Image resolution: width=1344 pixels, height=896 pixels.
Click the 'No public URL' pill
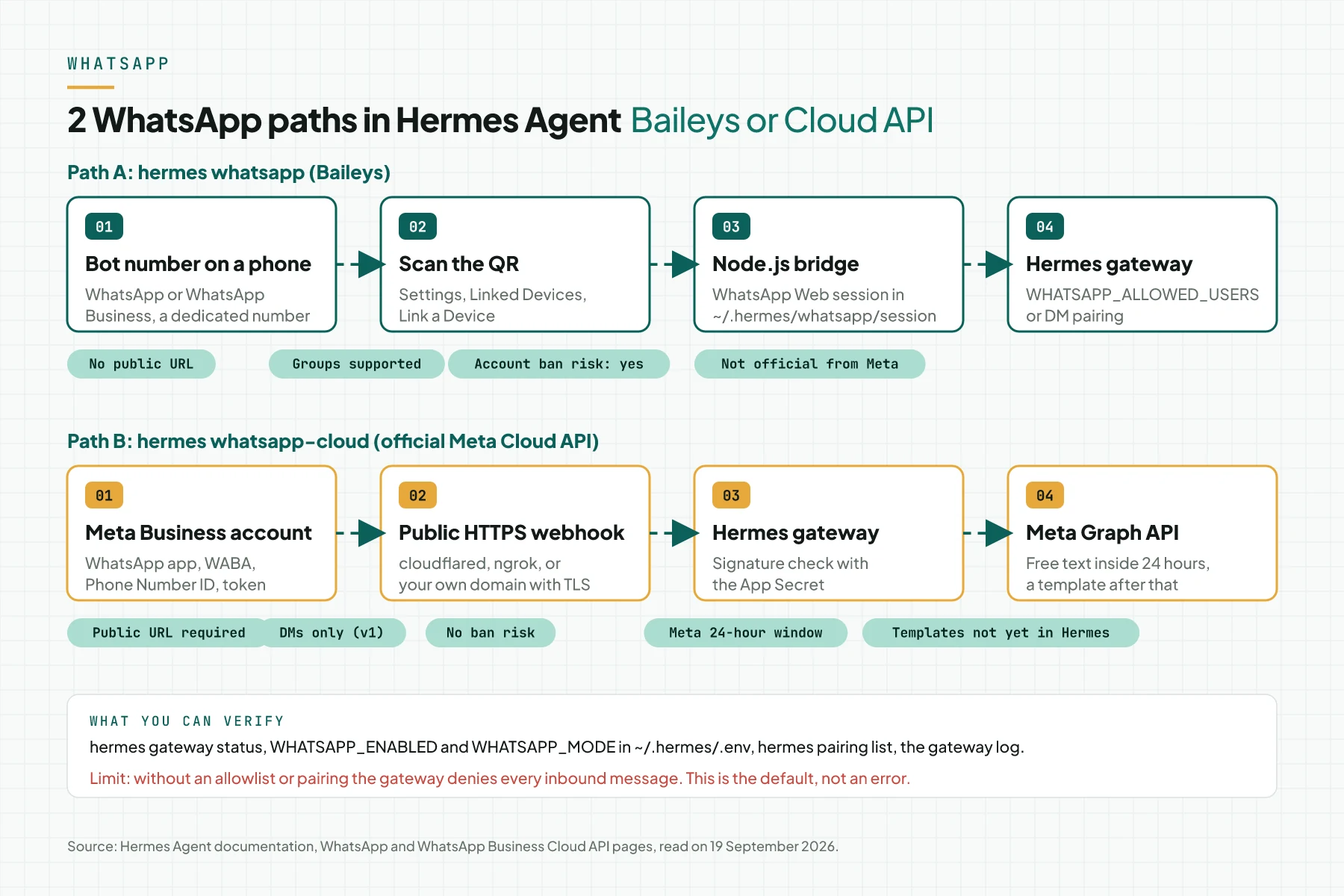pos(141,364)
